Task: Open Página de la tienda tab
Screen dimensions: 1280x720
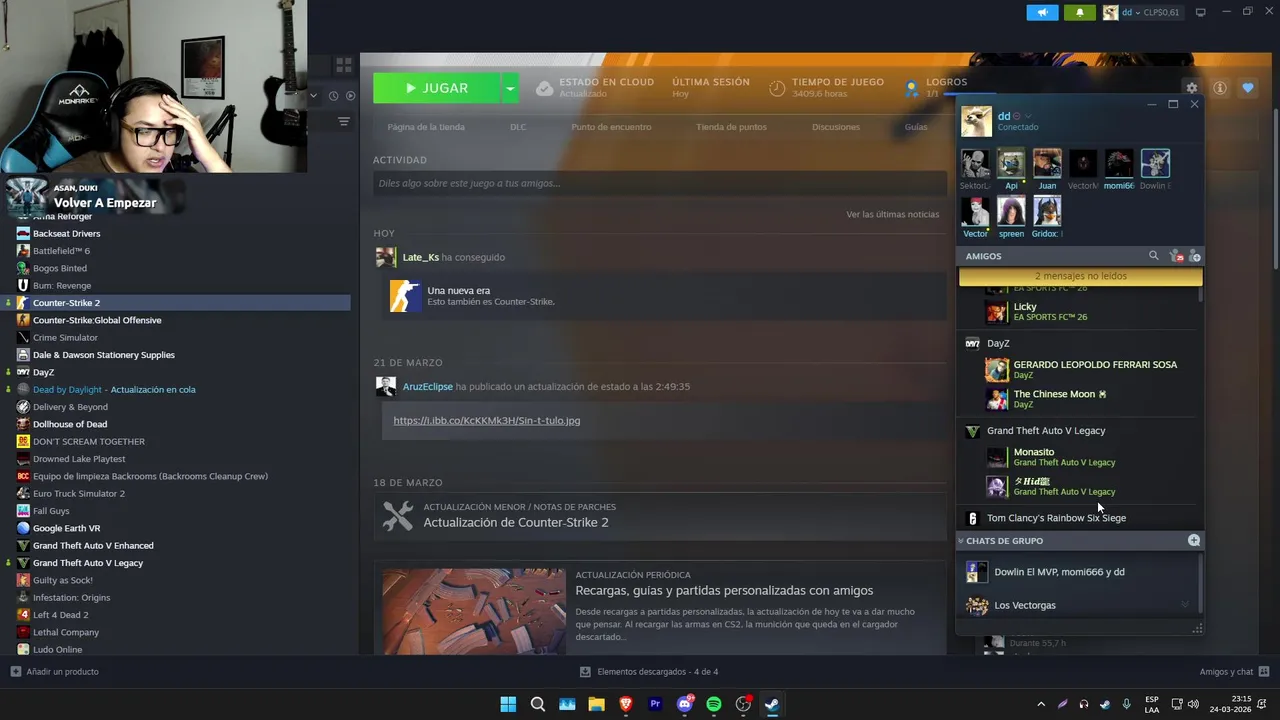Action: 426,127
